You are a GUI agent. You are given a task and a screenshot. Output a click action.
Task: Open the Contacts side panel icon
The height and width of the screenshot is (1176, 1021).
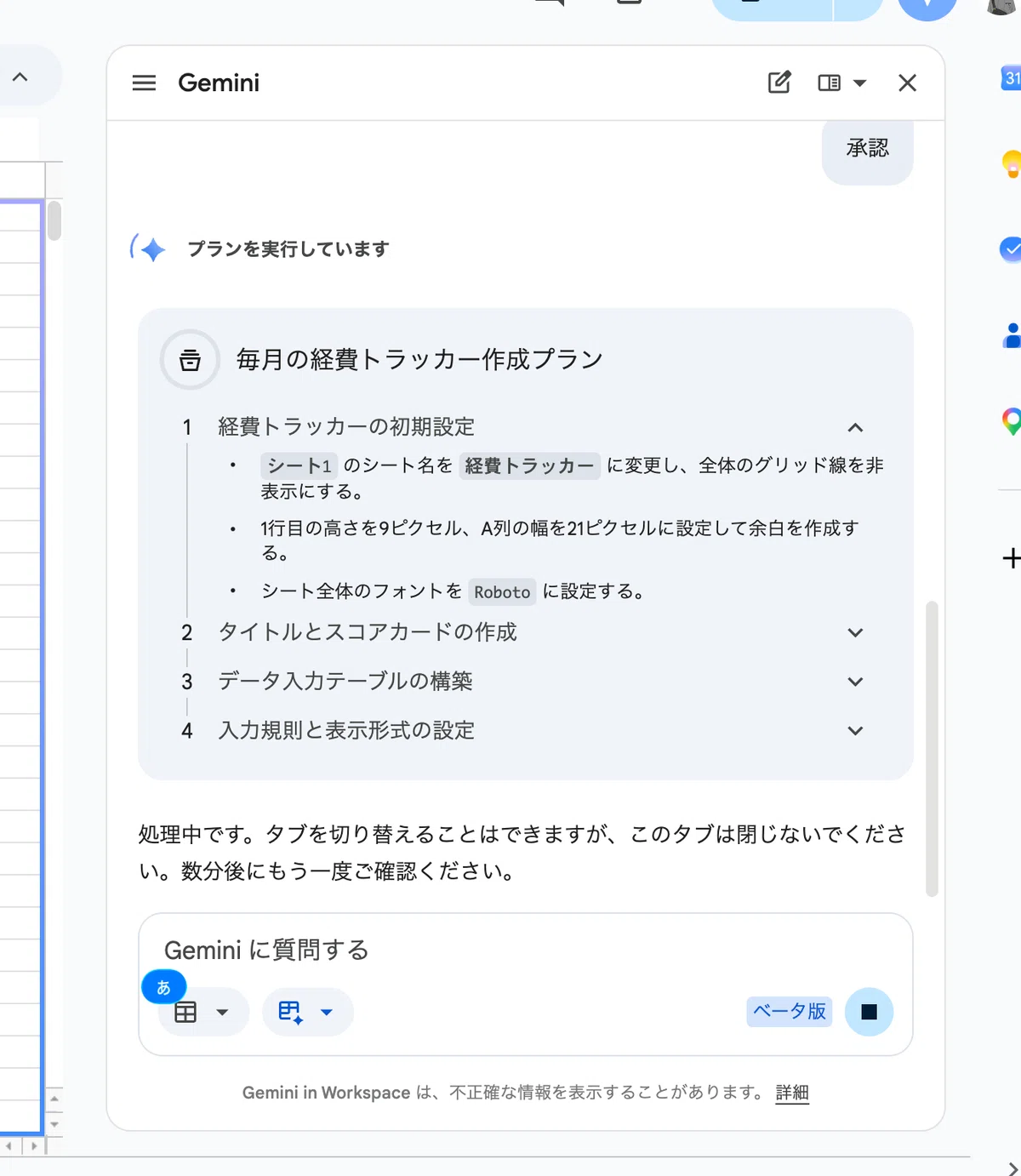coord(1012,335)
